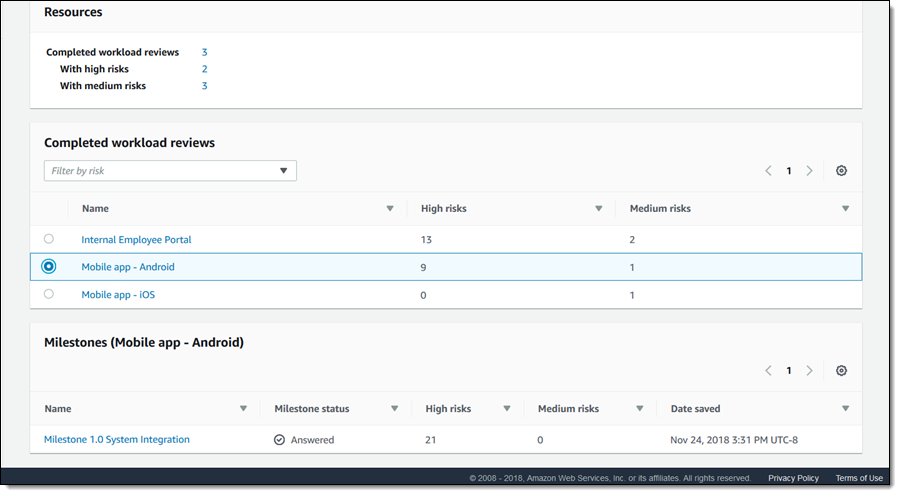Go to previous page in workload reviews

tap(768, 171)
